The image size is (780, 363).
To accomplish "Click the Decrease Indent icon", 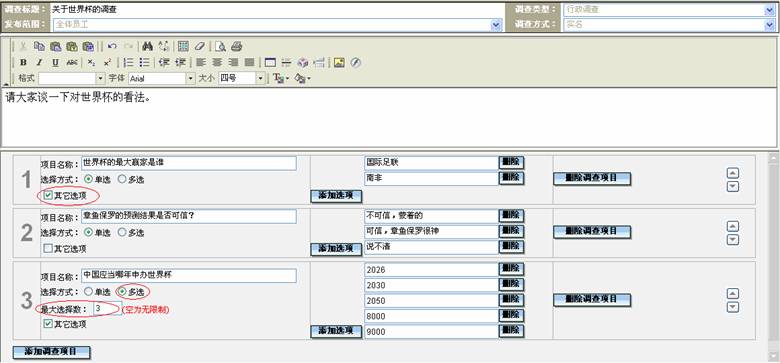I will pos(164,63).
